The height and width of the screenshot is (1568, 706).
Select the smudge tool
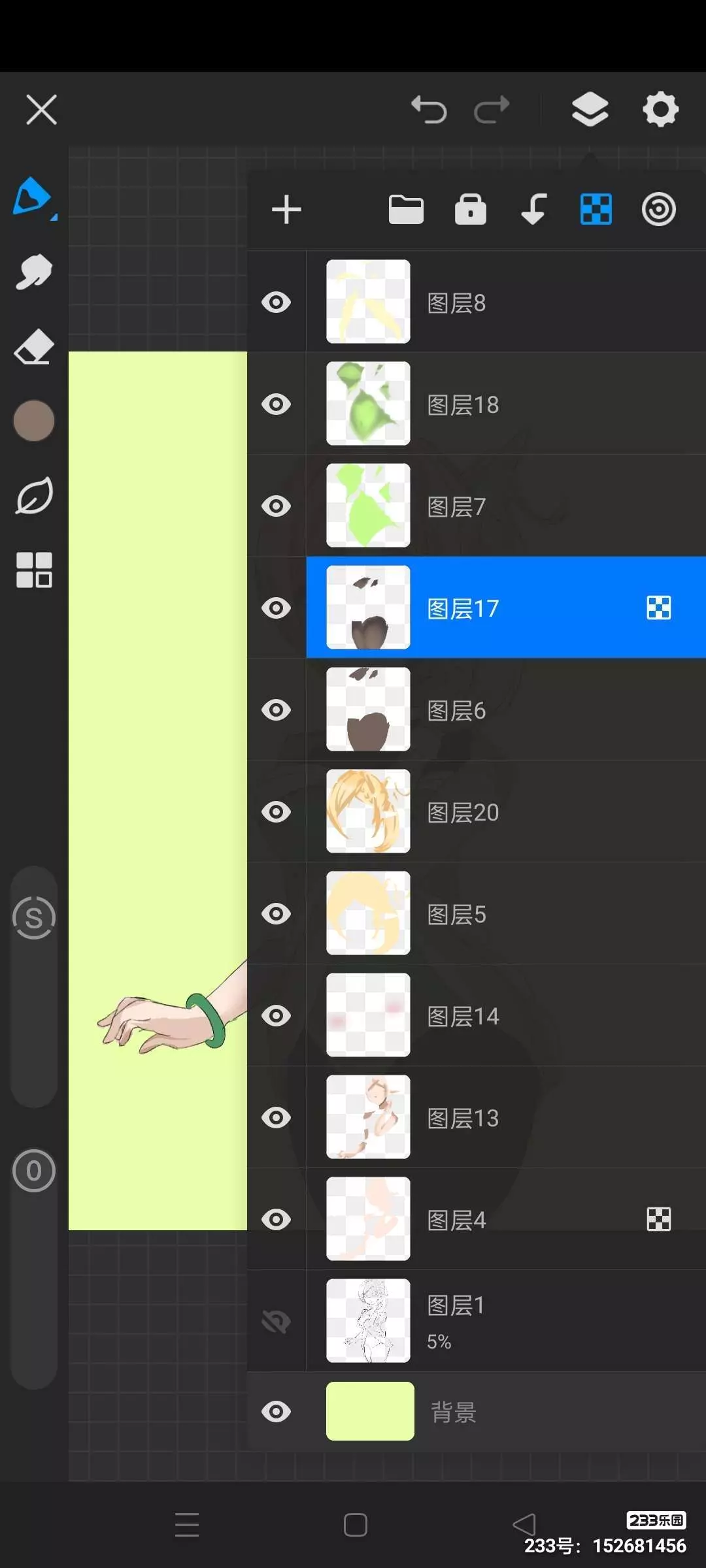33,271
